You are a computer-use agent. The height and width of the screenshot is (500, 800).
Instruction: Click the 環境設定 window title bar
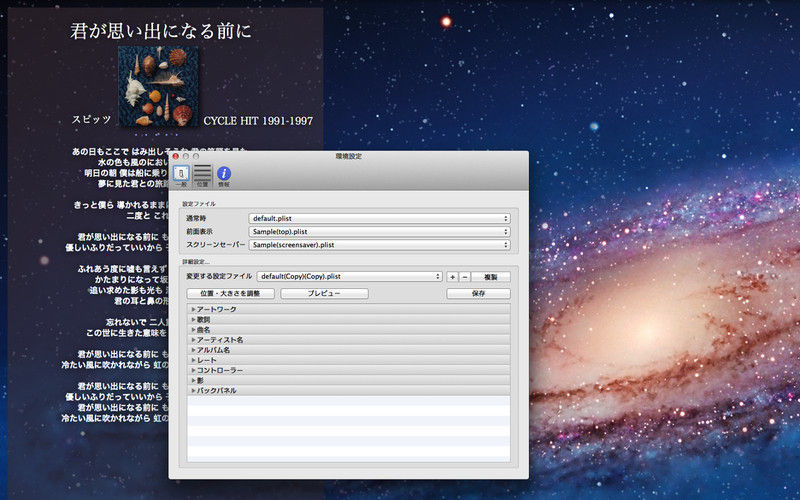(348, 156)
